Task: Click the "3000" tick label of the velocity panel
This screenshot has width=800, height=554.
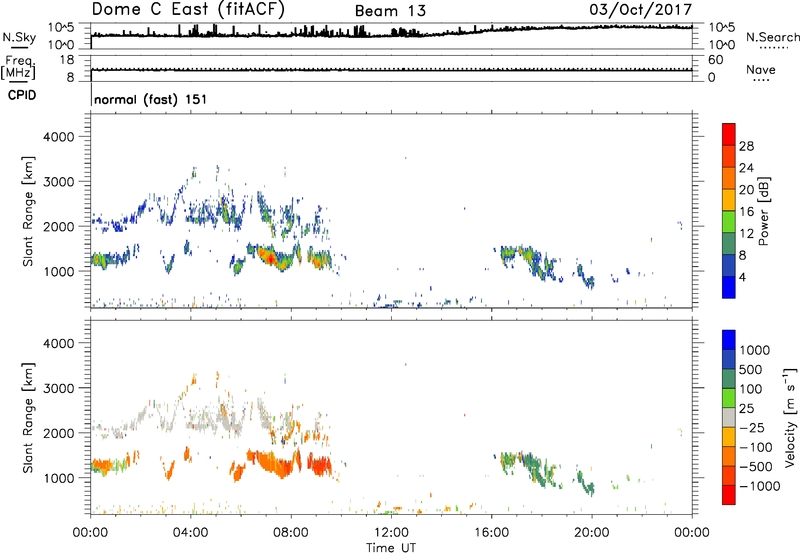Action: pyautogui.click(x=58, y=388)
